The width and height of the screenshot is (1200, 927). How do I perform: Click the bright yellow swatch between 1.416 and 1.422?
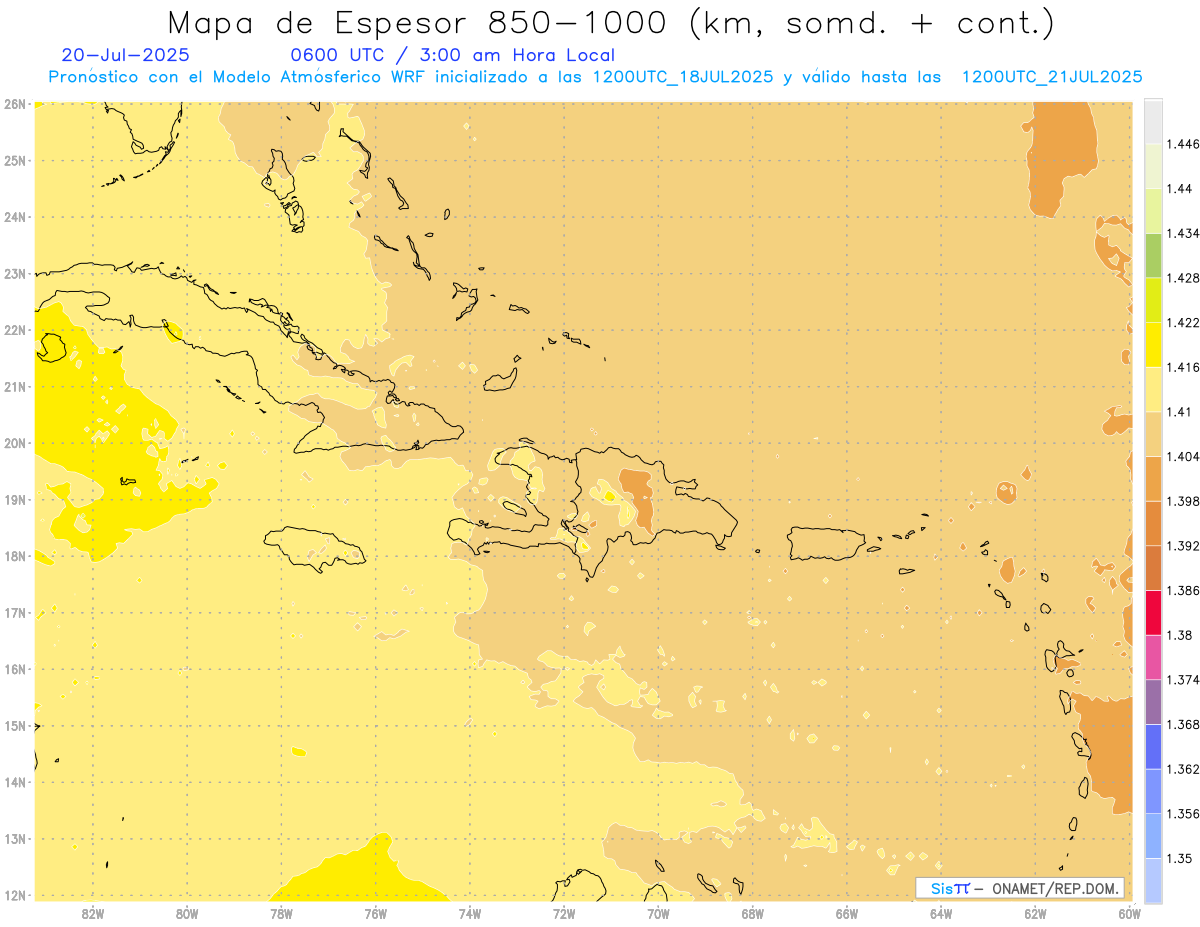tap(1153, 344)
